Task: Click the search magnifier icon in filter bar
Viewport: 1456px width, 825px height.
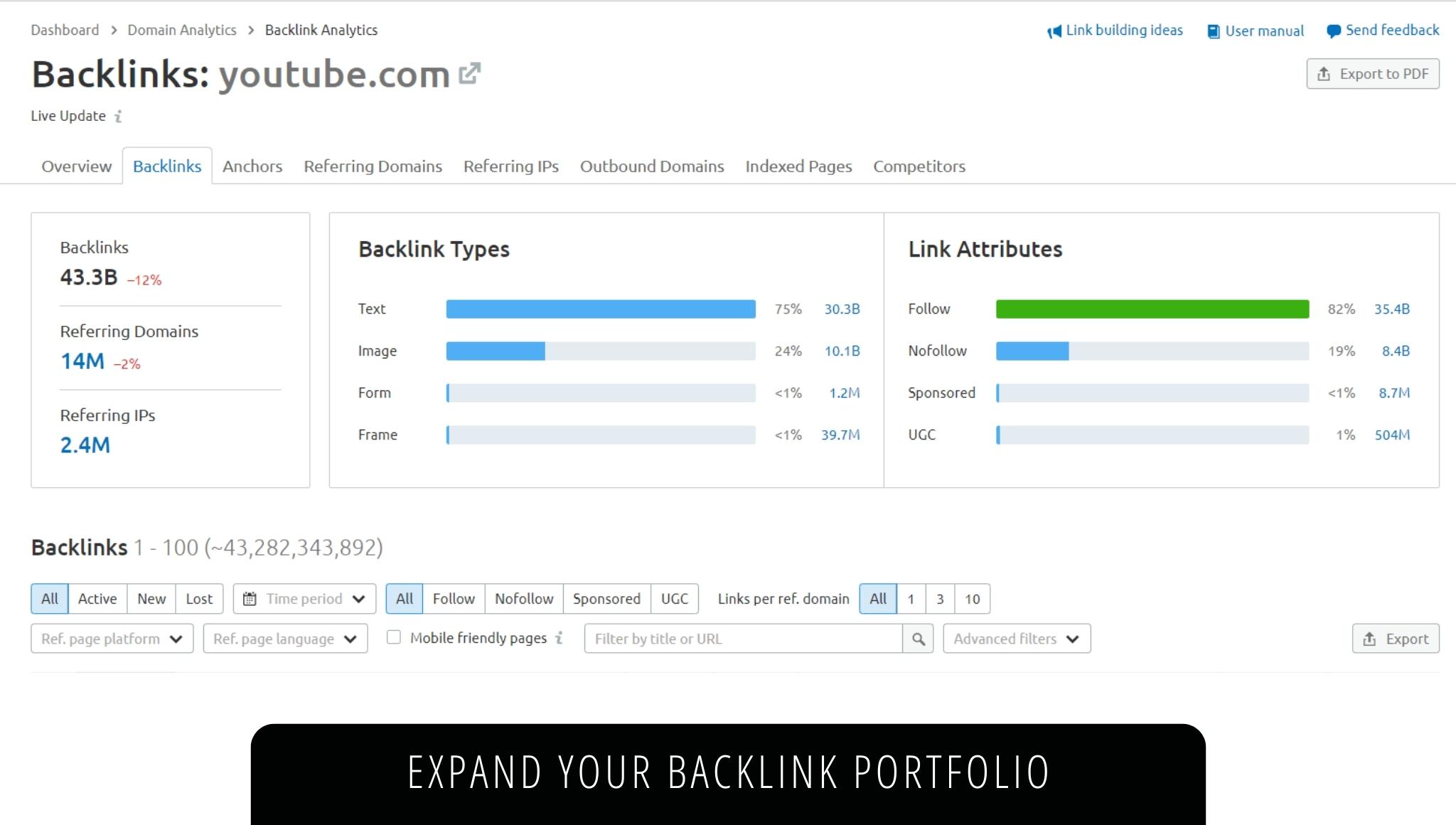Action: [918, 638]
